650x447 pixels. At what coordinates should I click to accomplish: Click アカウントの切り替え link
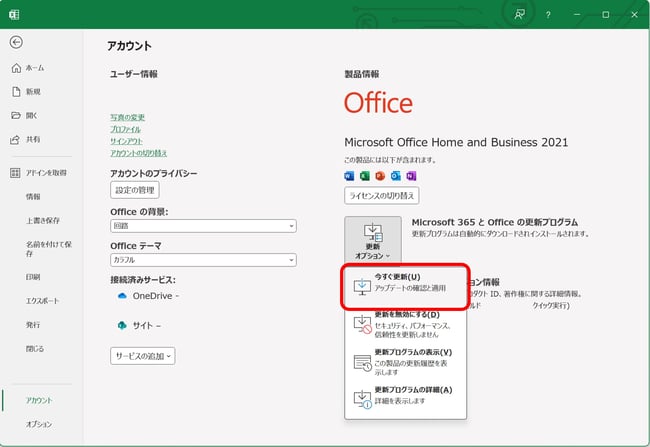point(138,153)
